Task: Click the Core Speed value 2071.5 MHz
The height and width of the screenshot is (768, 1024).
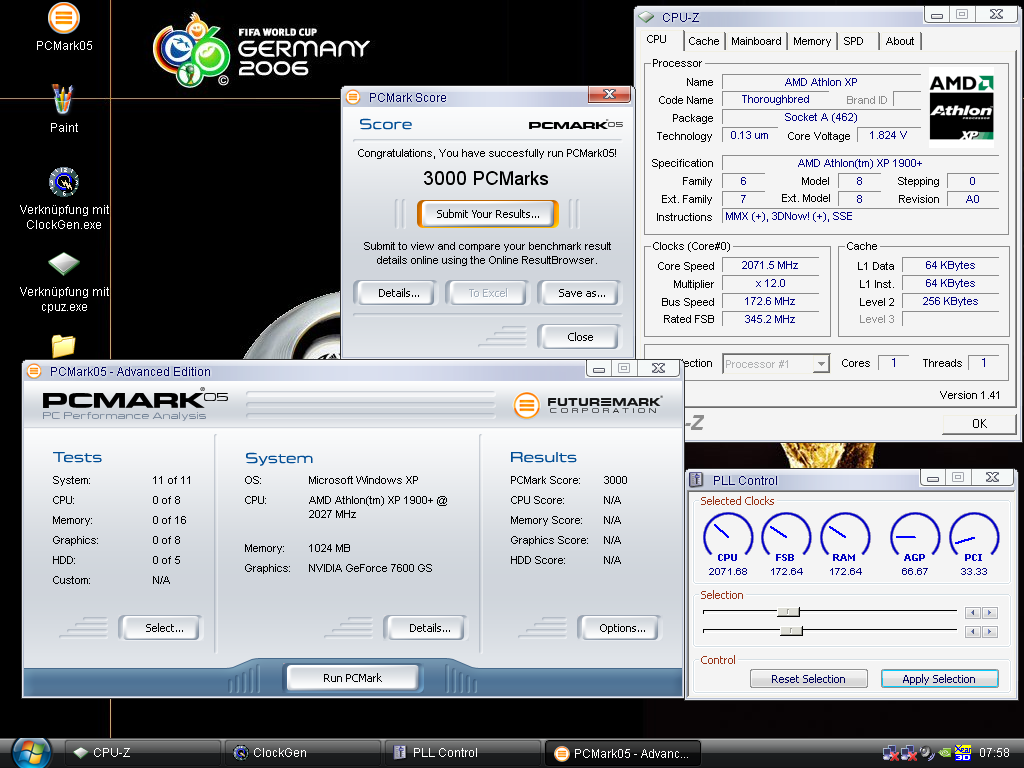Action: (770, 265)
